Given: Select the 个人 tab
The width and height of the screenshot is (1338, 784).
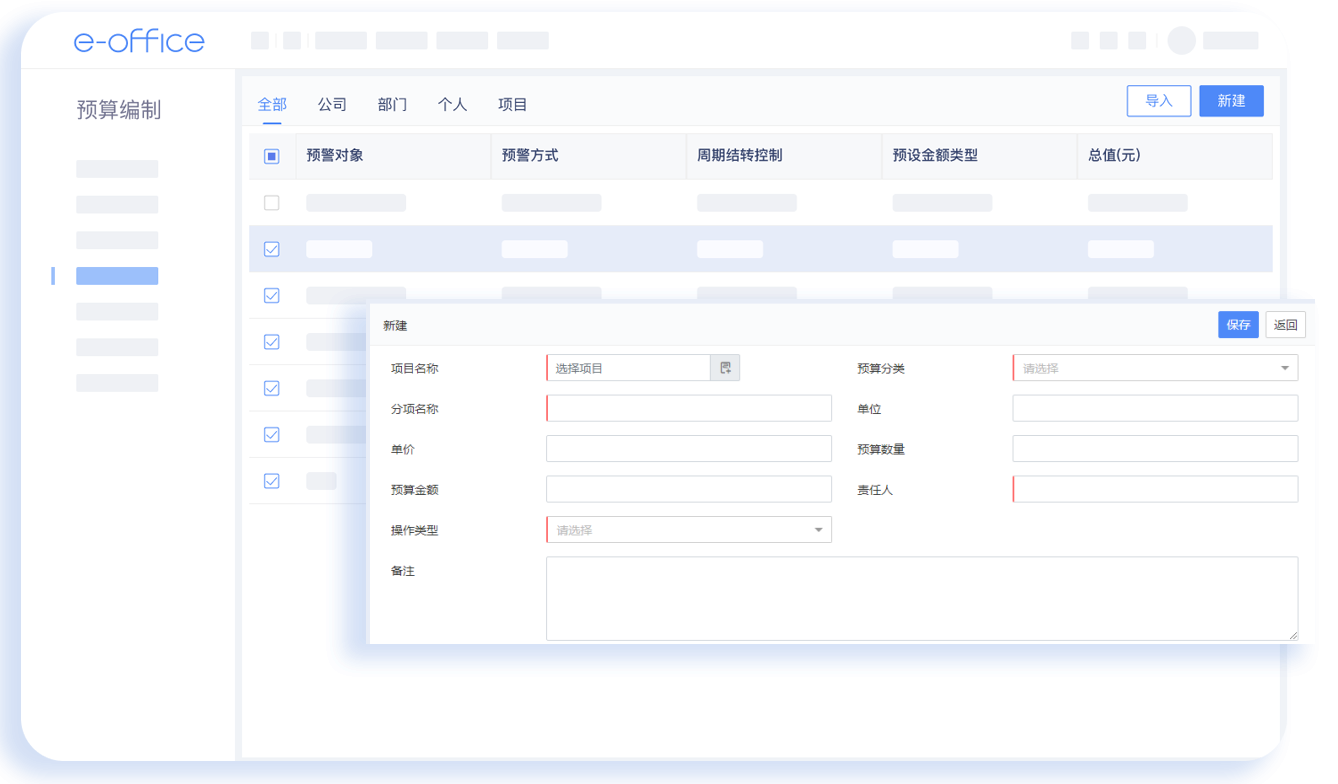Looking at the screenshot, I should [x=452, y=104].
